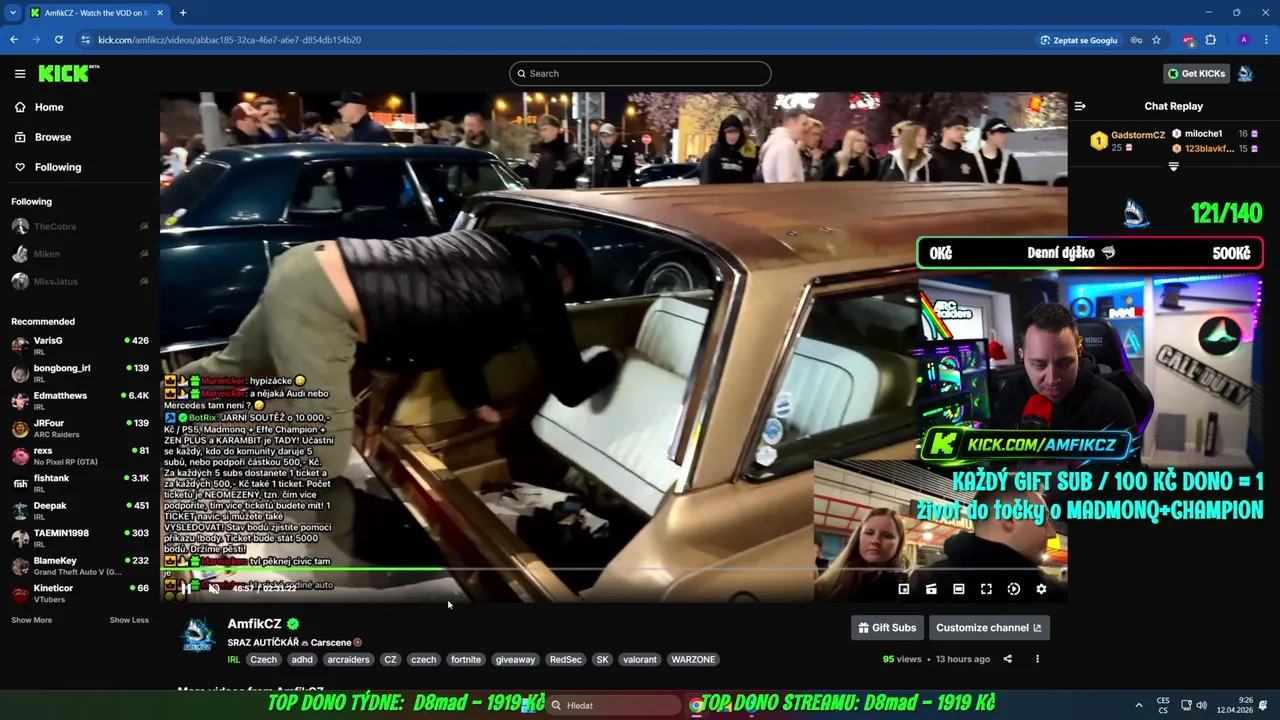
Task: Share the video via share icon
Action: click(x=1007, y=659)
